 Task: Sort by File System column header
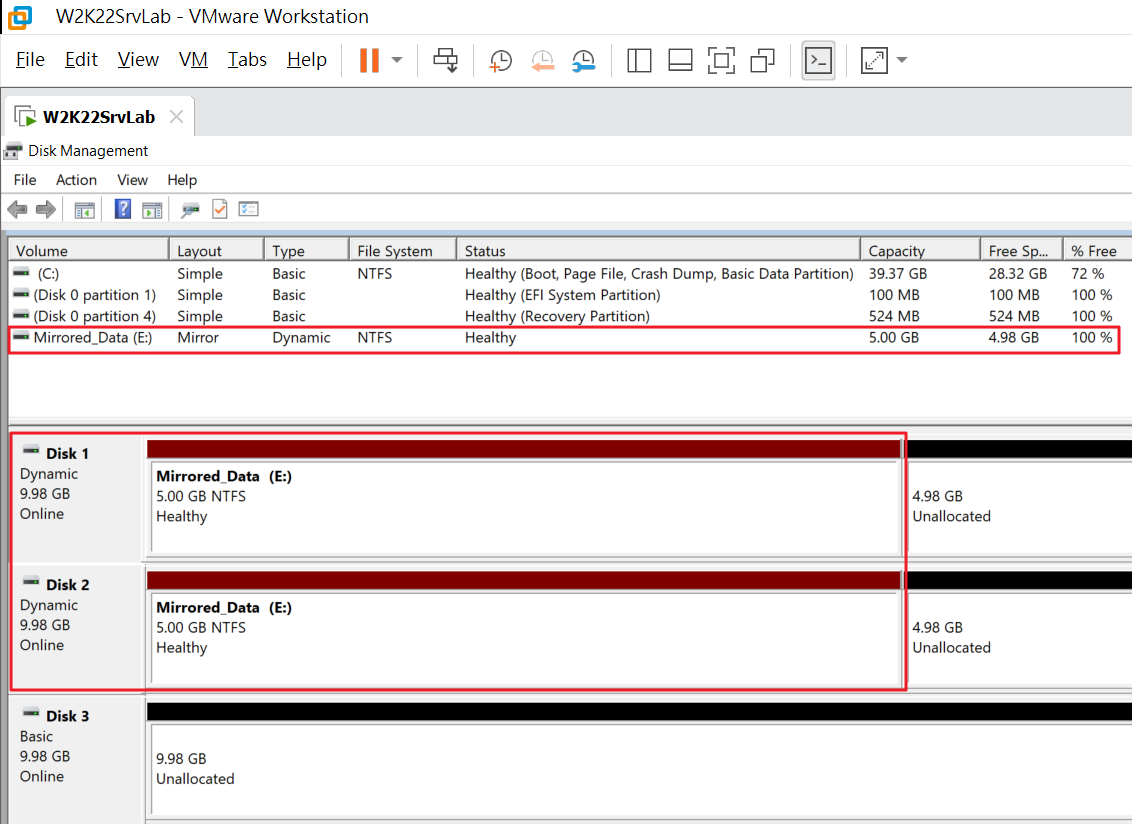pos(403,251)
